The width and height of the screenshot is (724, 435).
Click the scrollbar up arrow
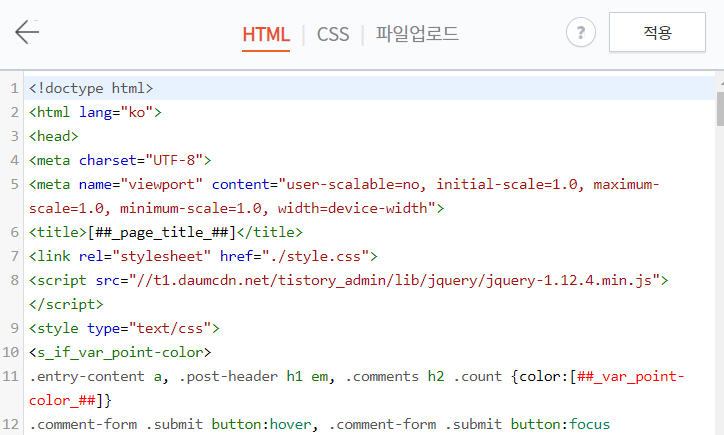coord(721,83)
